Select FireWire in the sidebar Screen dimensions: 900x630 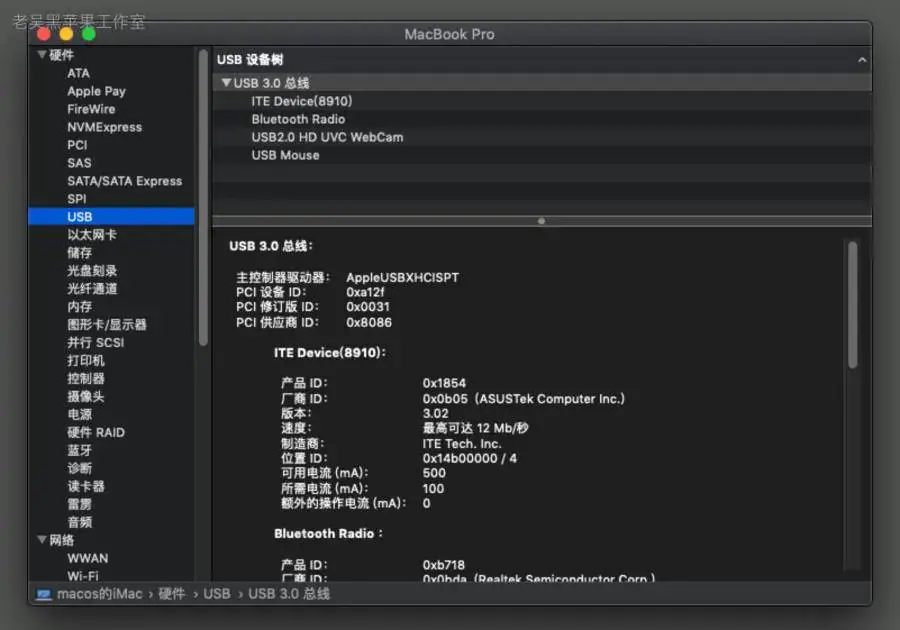tap(91, 109)
